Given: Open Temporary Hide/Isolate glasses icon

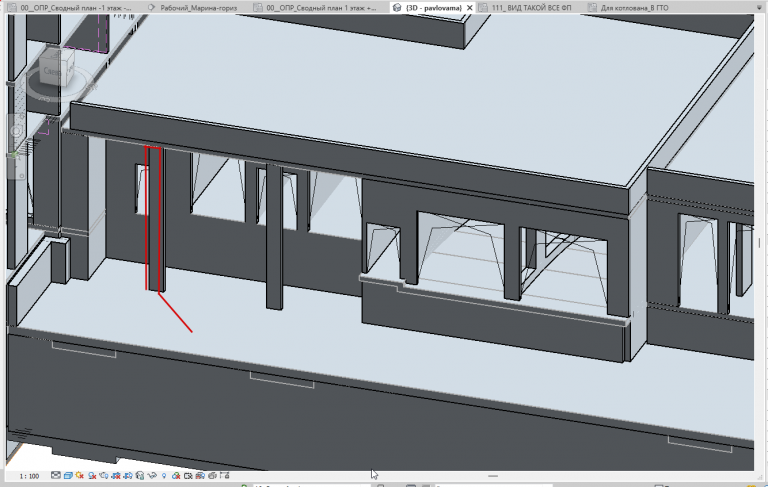Looking at the screenshot, I should [x=152, y=476].
